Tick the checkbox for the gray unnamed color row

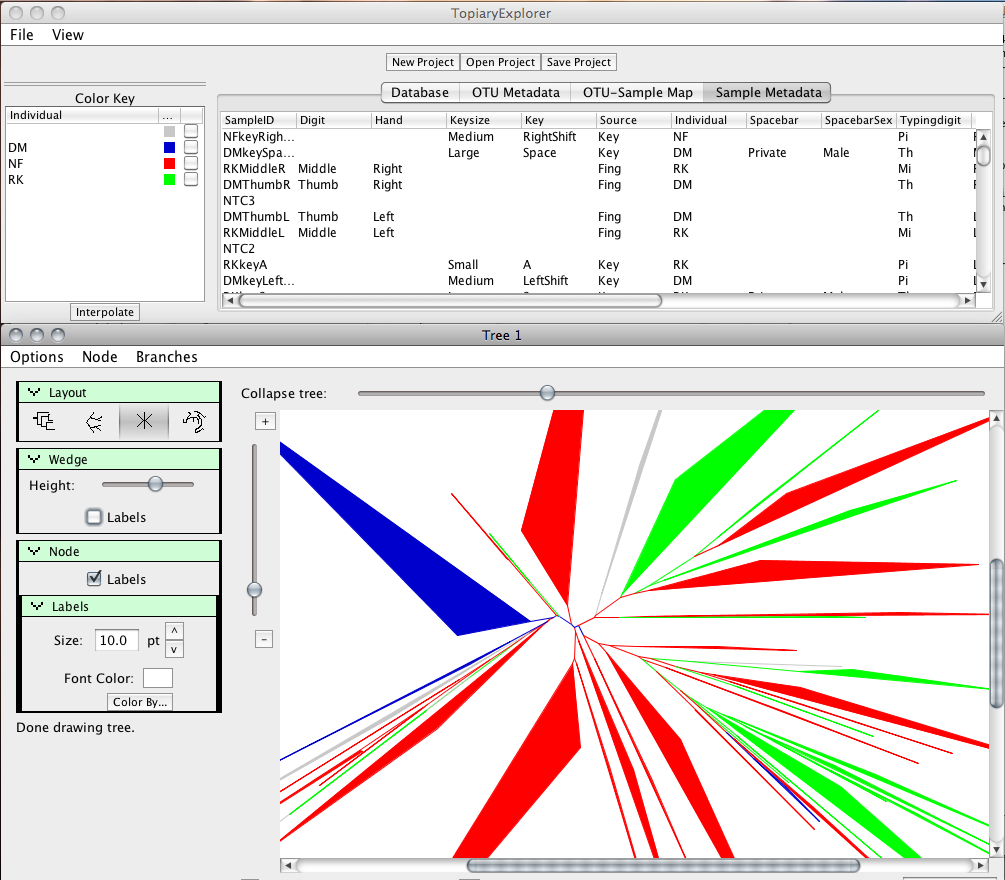(190, 131)
